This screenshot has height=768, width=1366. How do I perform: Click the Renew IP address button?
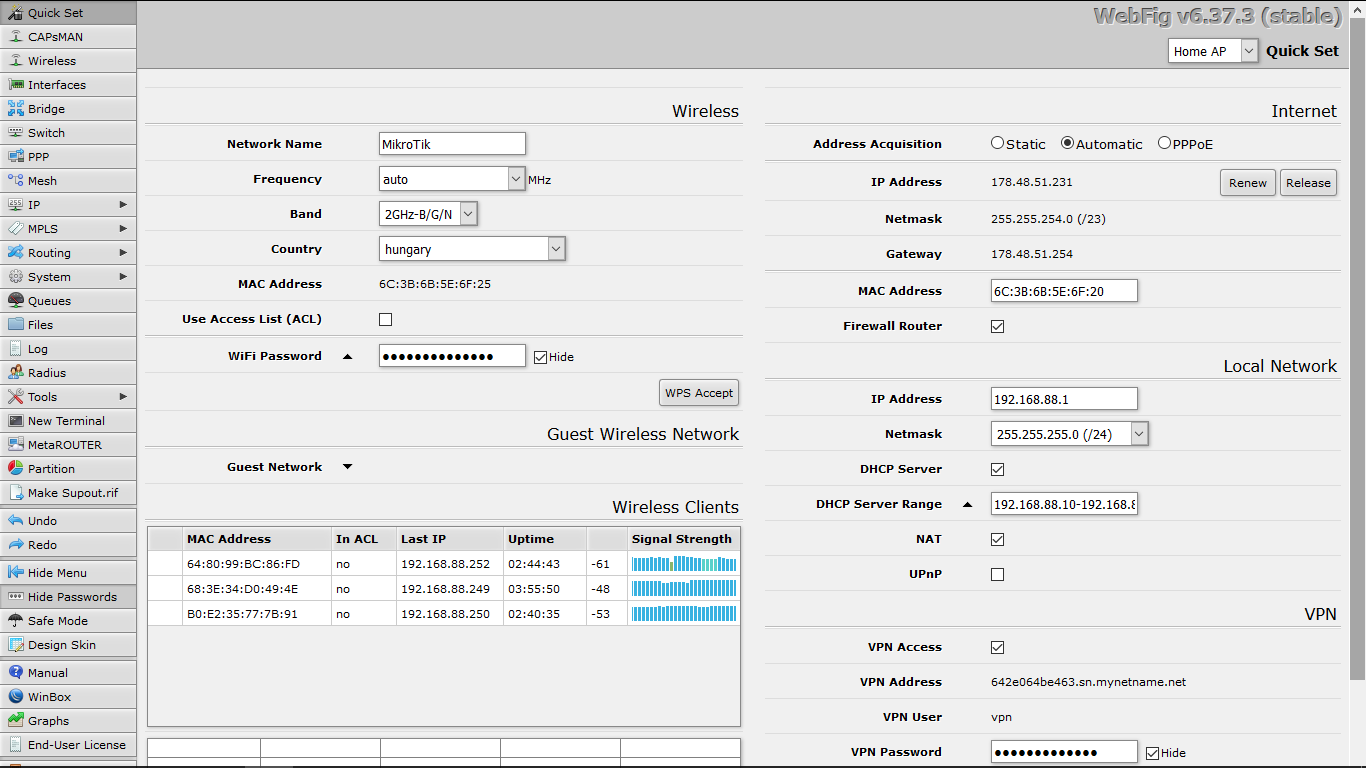pos(1247,183)
